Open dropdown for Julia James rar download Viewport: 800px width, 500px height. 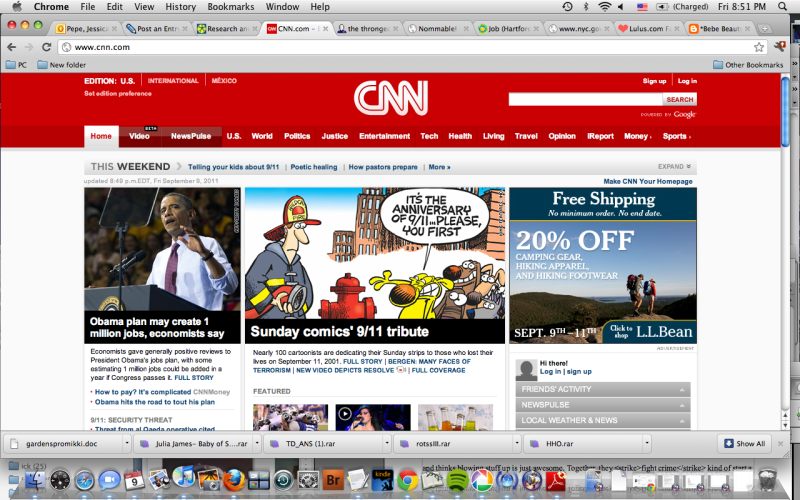tap(257, 443)
